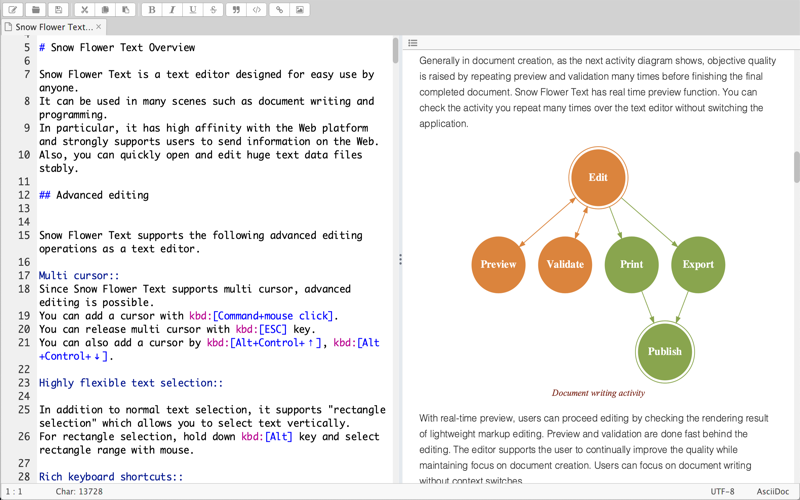Cut selection with the scissors icon
Viewport: 800px width, 500px height.
(84, 10)
